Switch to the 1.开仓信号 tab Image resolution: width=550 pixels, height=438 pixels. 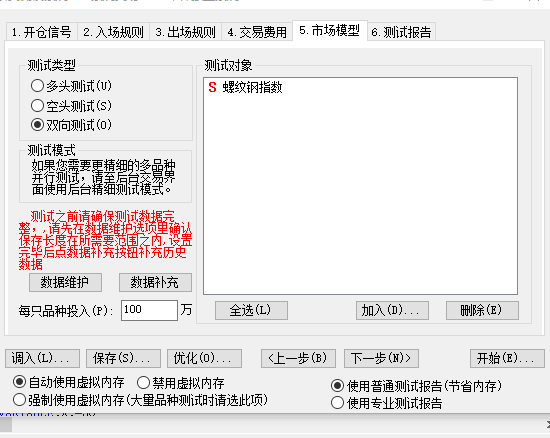click(42, 32)
